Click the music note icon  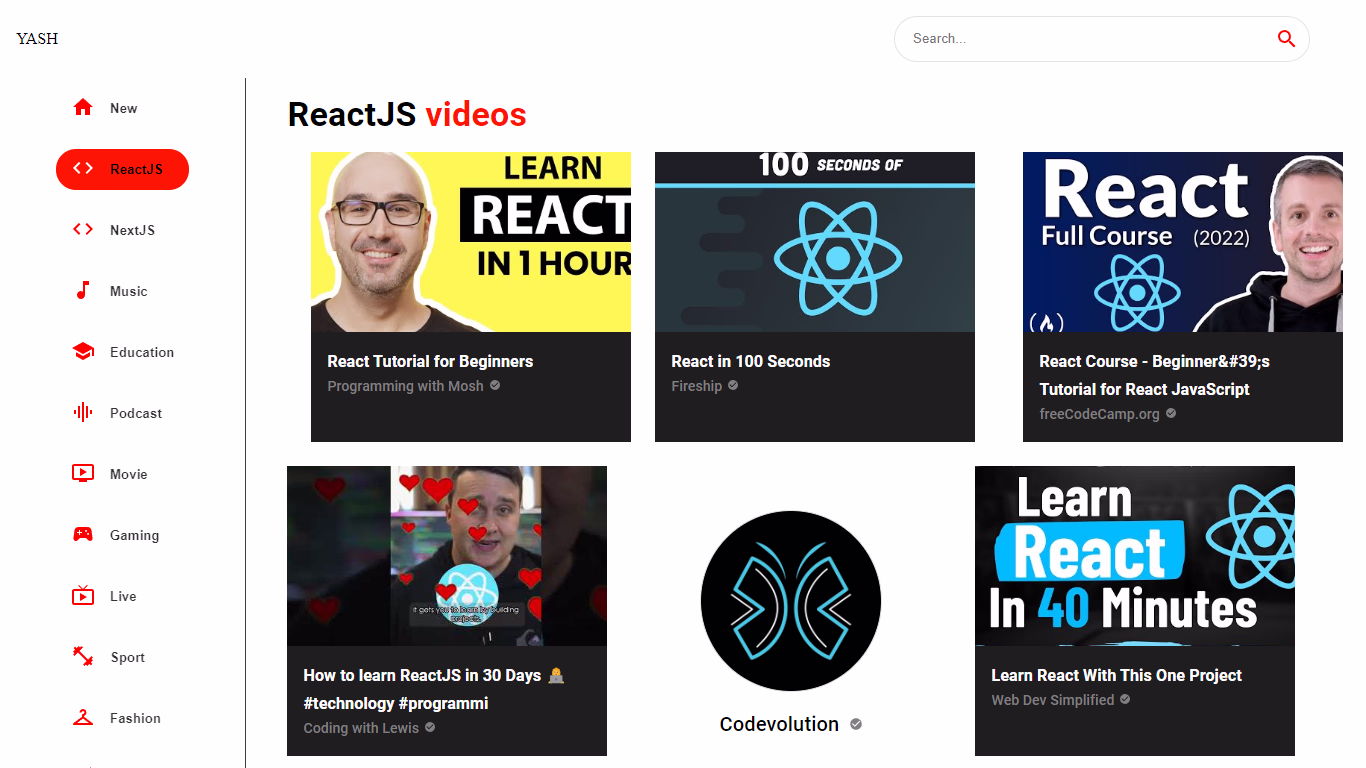tap(83, 291)
